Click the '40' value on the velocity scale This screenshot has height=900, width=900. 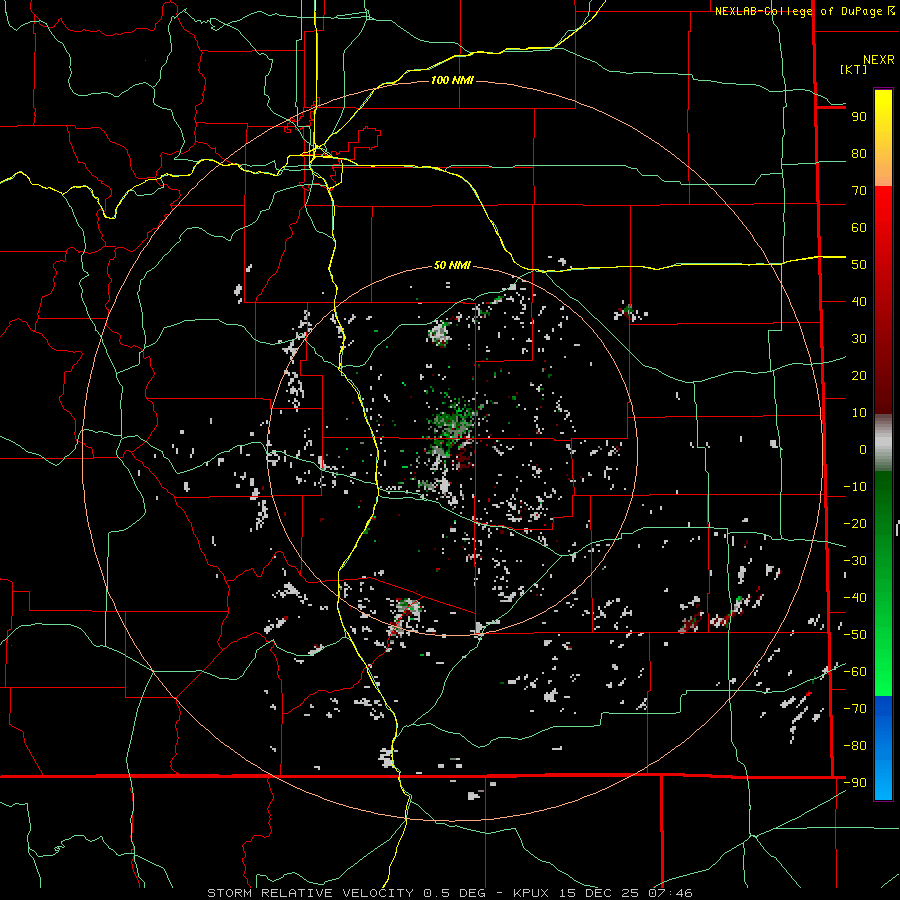pyautogui.click(x=859, y=302)
